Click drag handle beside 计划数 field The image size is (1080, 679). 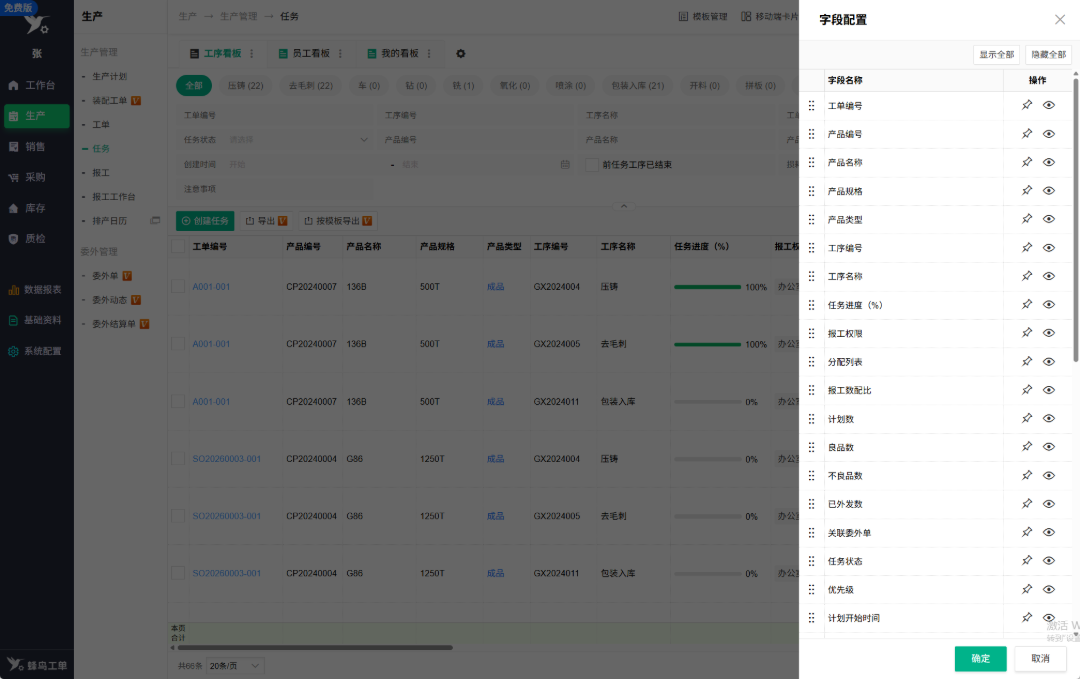tap(811, 419)
